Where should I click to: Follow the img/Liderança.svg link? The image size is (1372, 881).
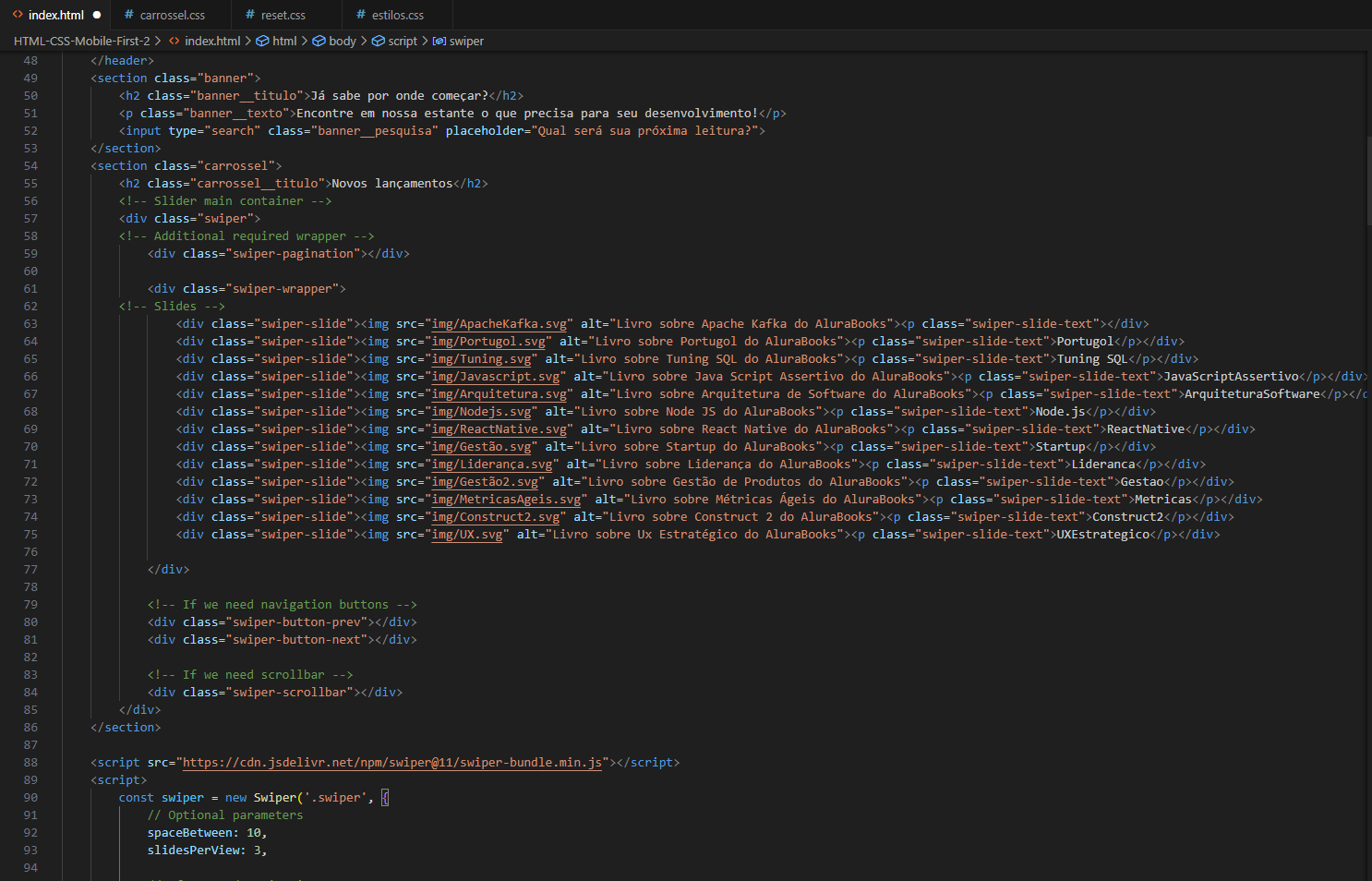click(x=492, y=465)
